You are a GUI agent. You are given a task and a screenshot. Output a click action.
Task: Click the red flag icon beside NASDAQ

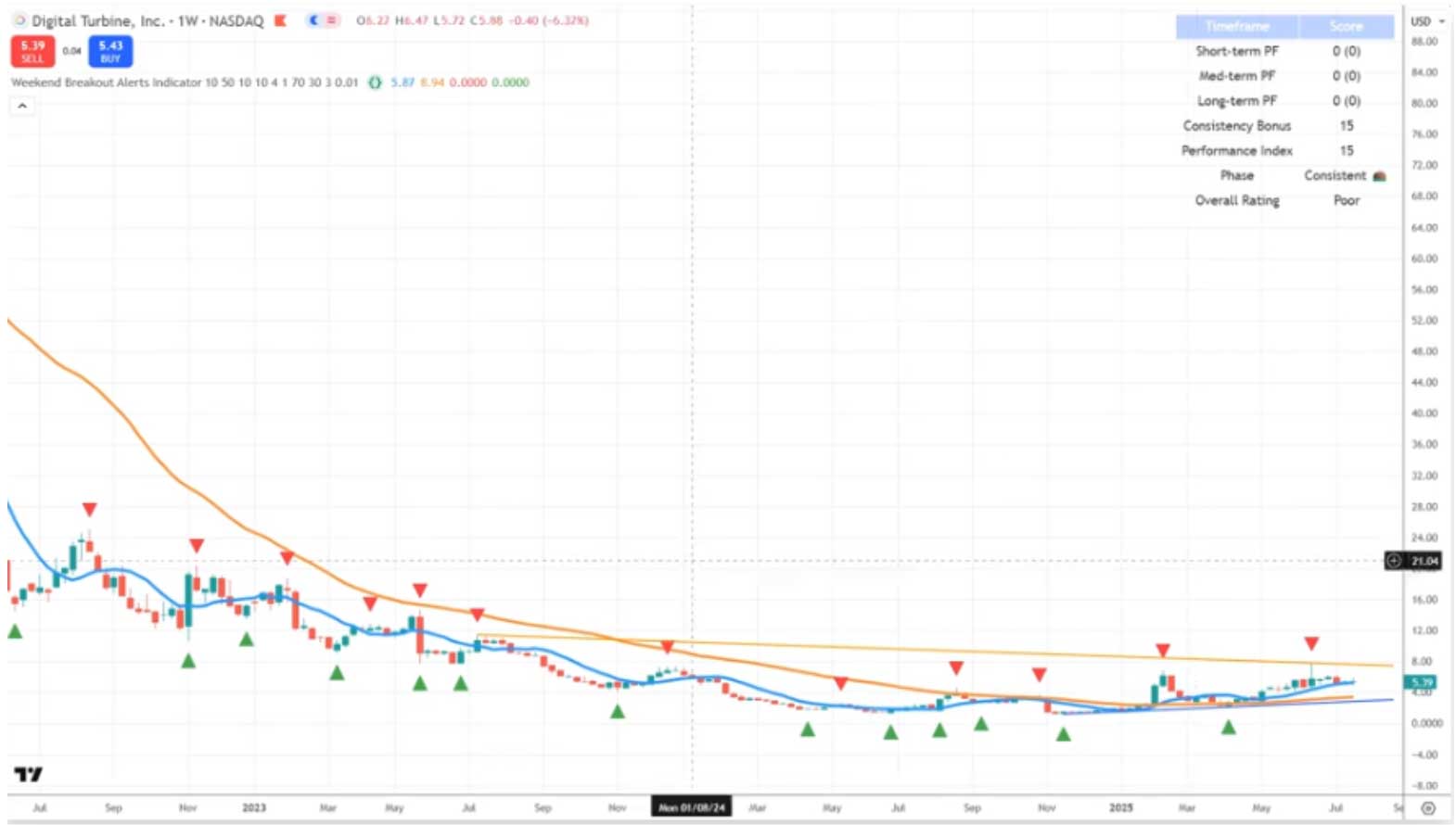[x=280, y=20]
